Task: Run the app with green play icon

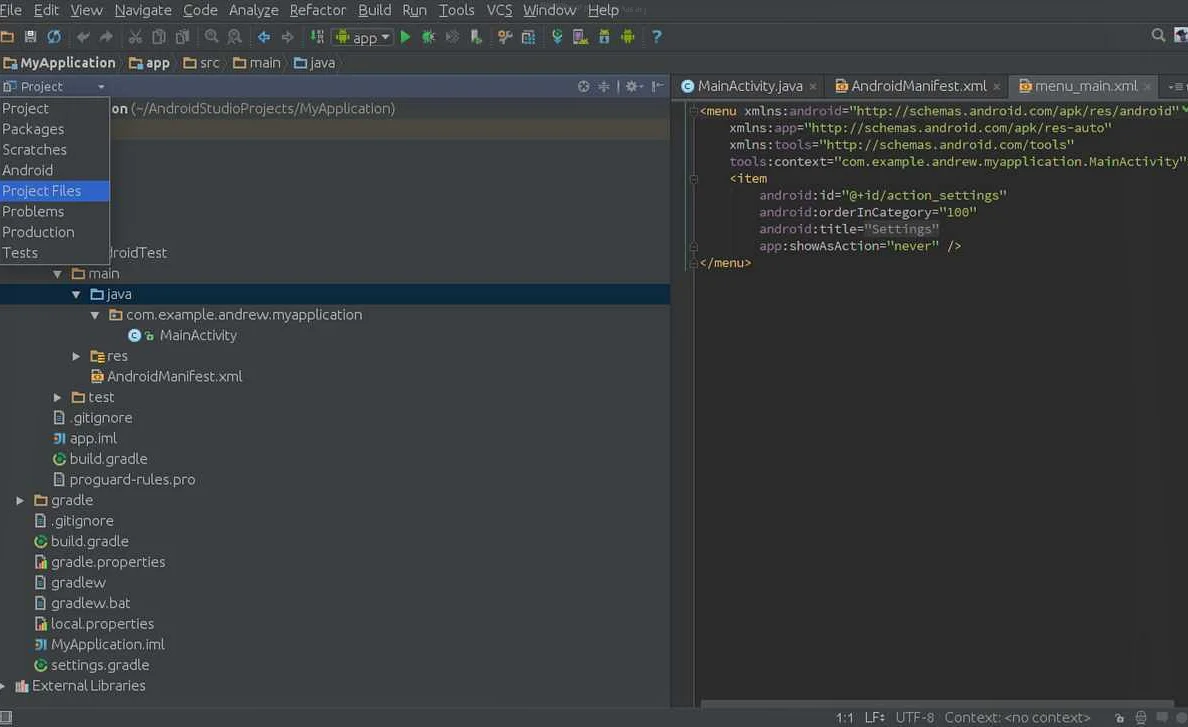Action: [x=405, y=36]
